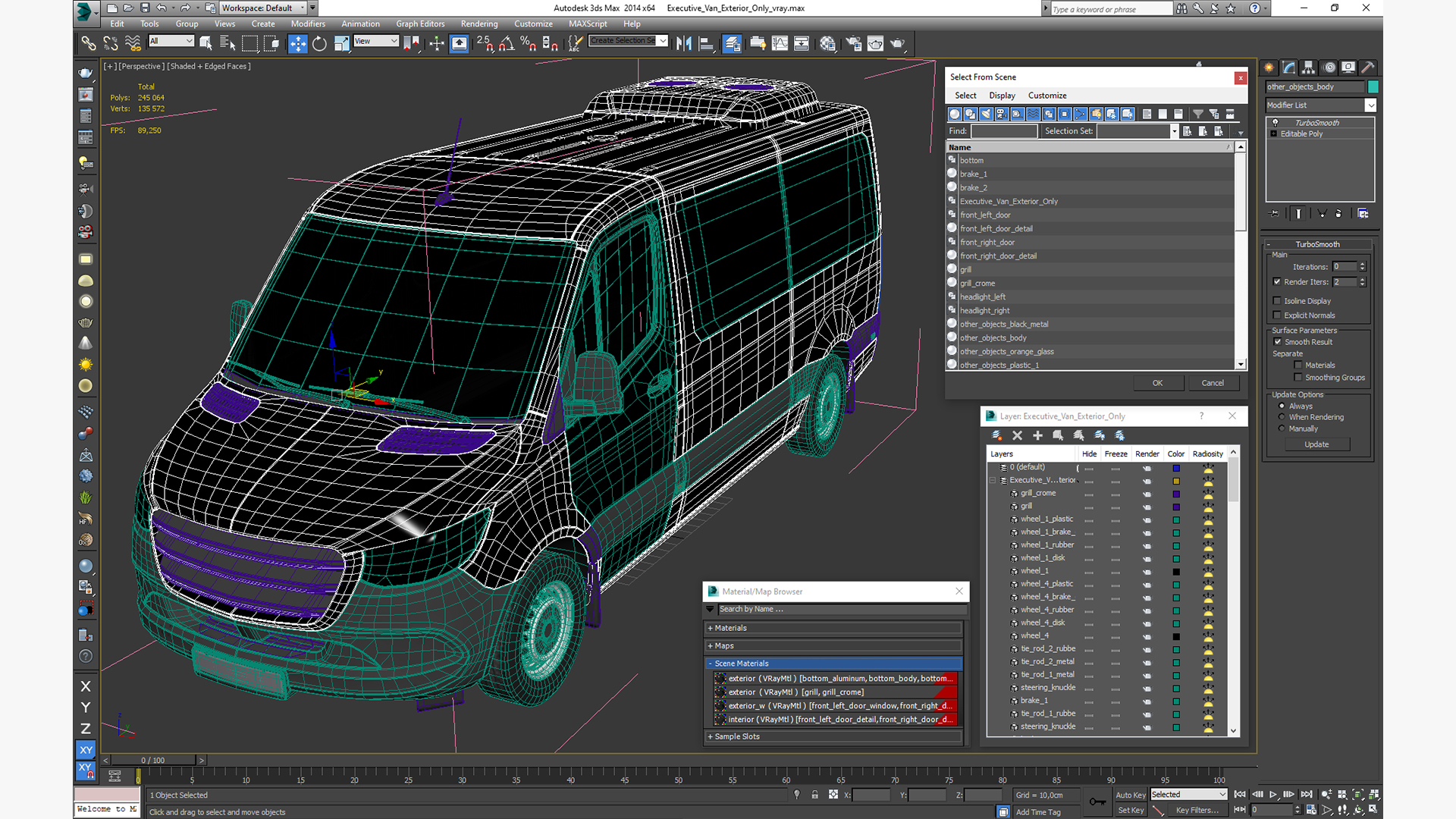The image size is (1456, 819).
Task: Click Cancel in Select From Scene dialog
Action: [x=1213, y=383]
